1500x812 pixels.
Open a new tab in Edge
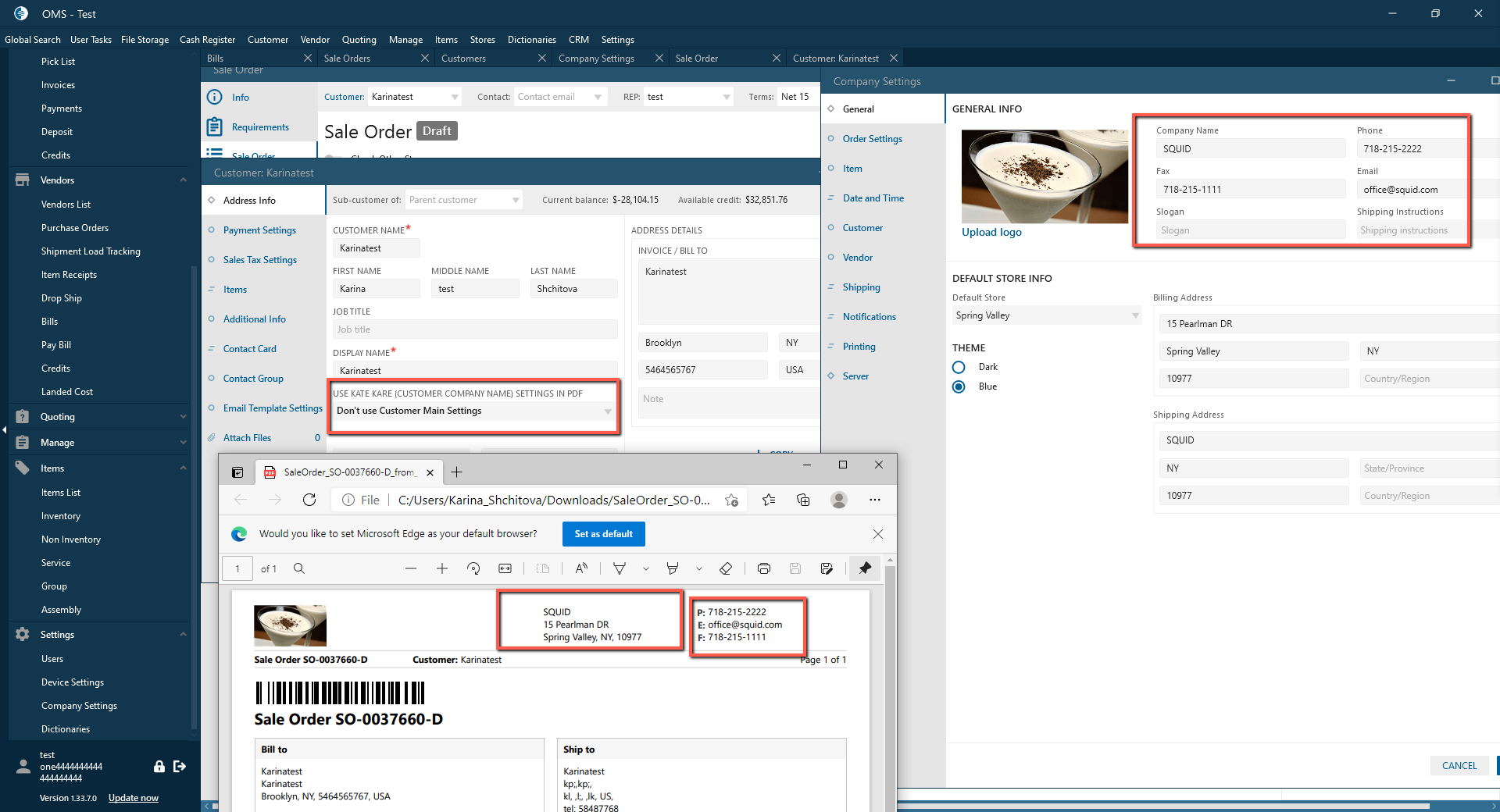click(457, 472)
